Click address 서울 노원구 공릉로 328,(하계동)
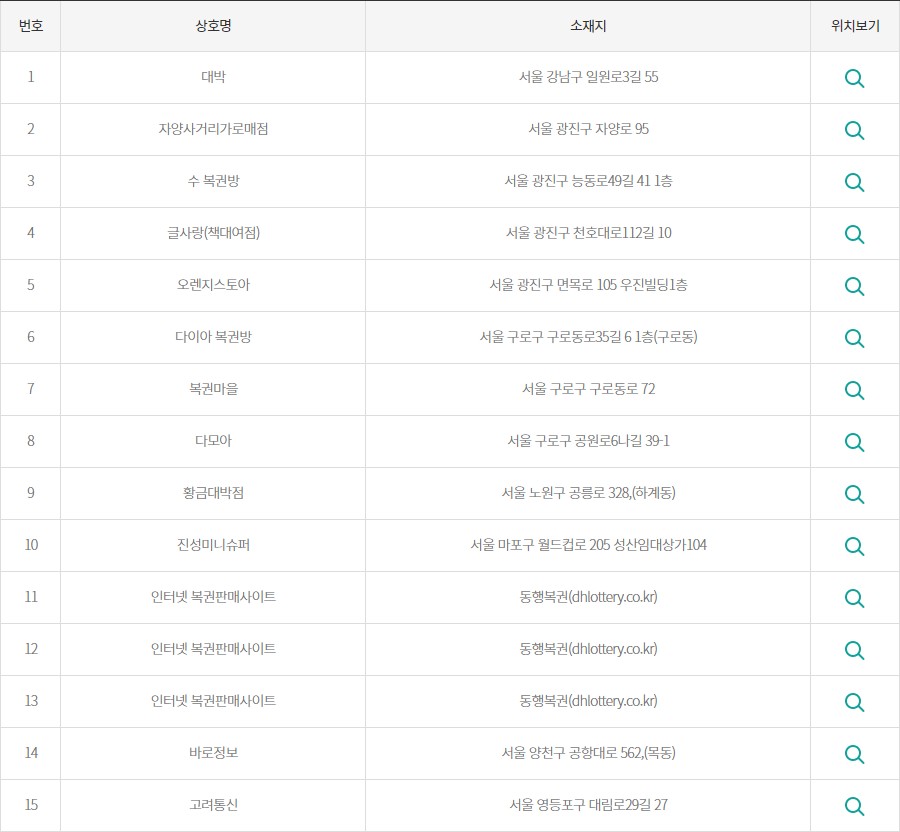 588,492
